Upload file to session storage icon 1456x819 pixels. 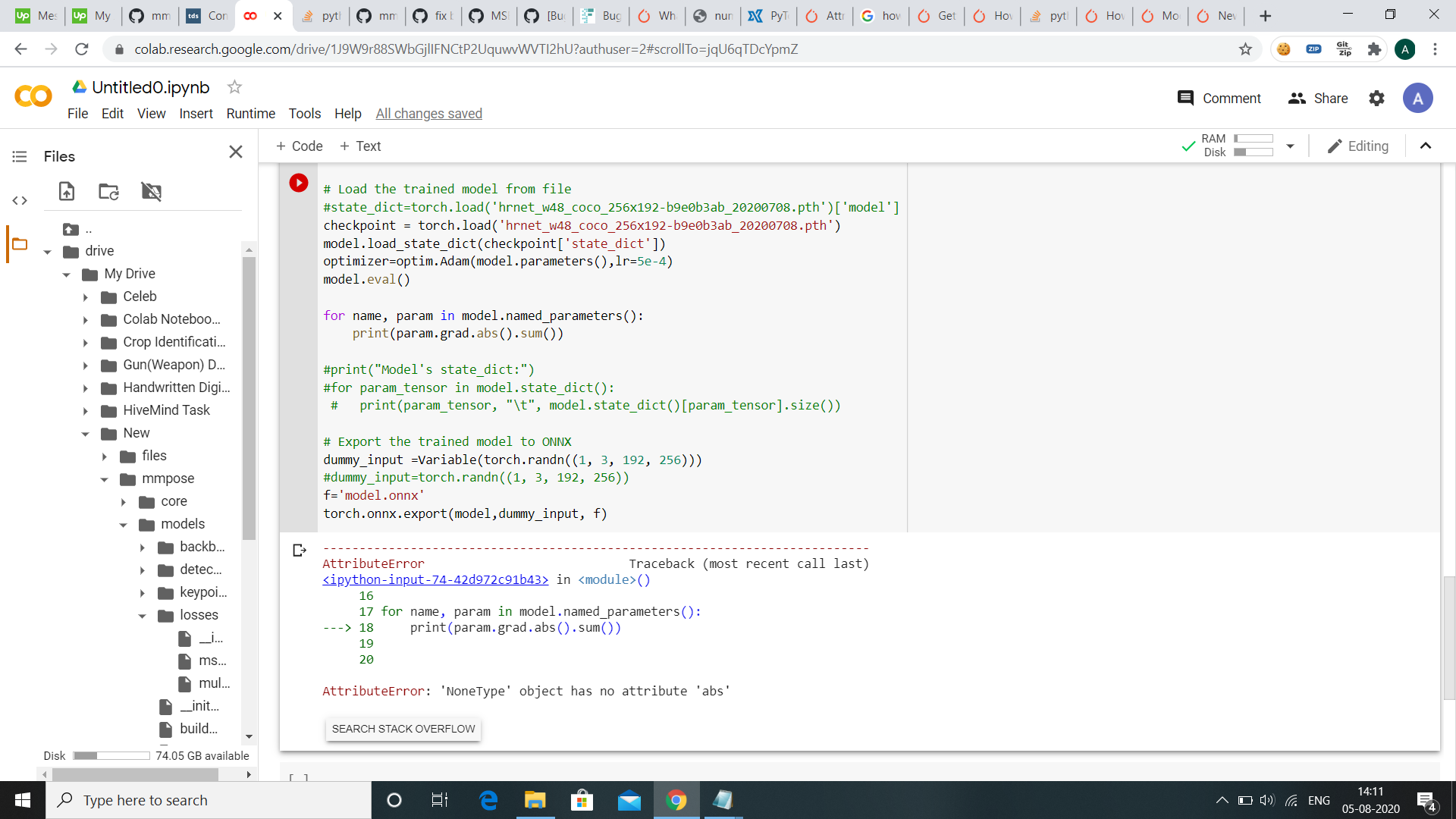[67, 191]
